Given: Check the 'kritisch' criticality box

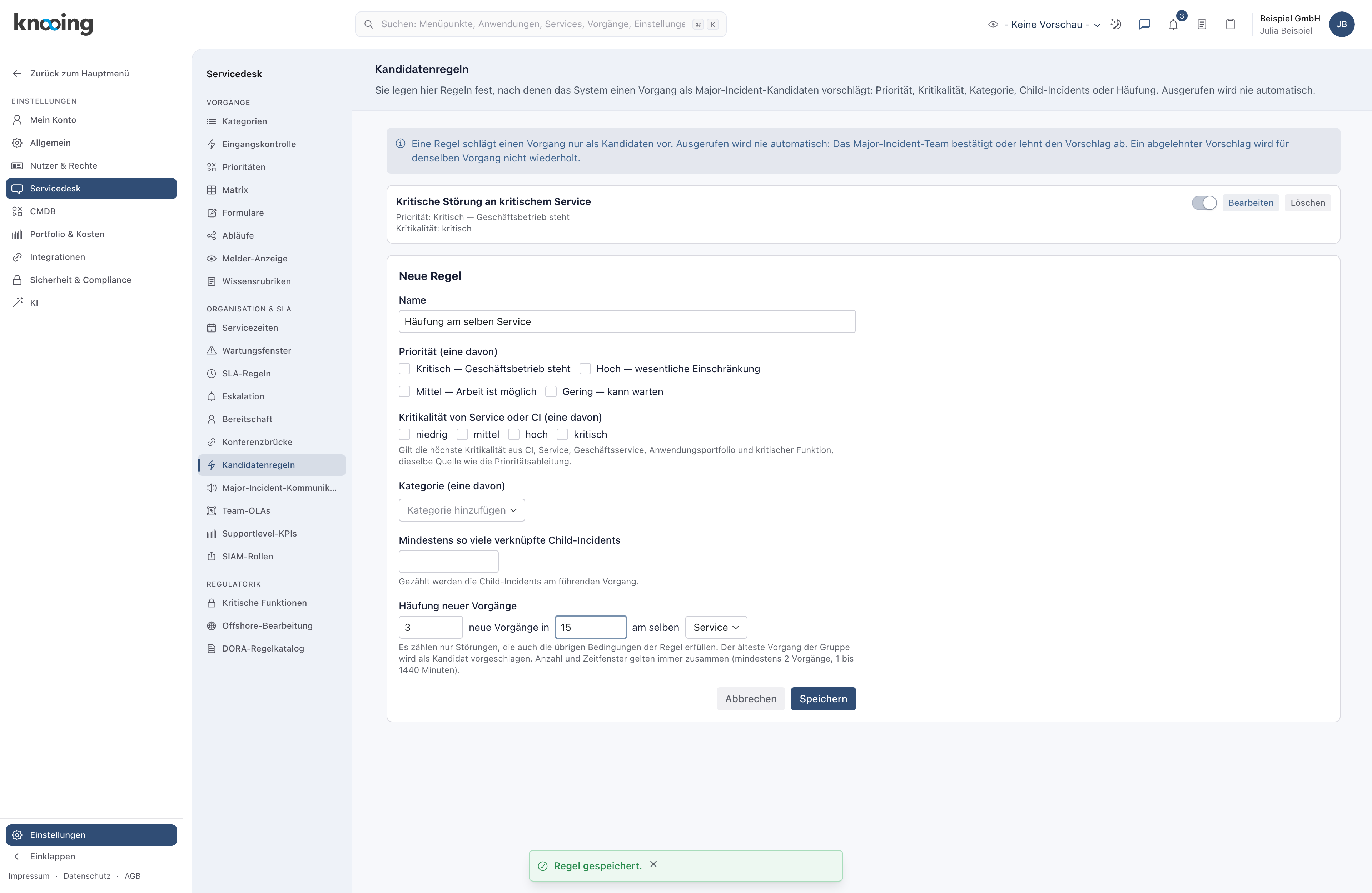Looking at the screenshot, I should pyautogui.click(x=563, y=435).
